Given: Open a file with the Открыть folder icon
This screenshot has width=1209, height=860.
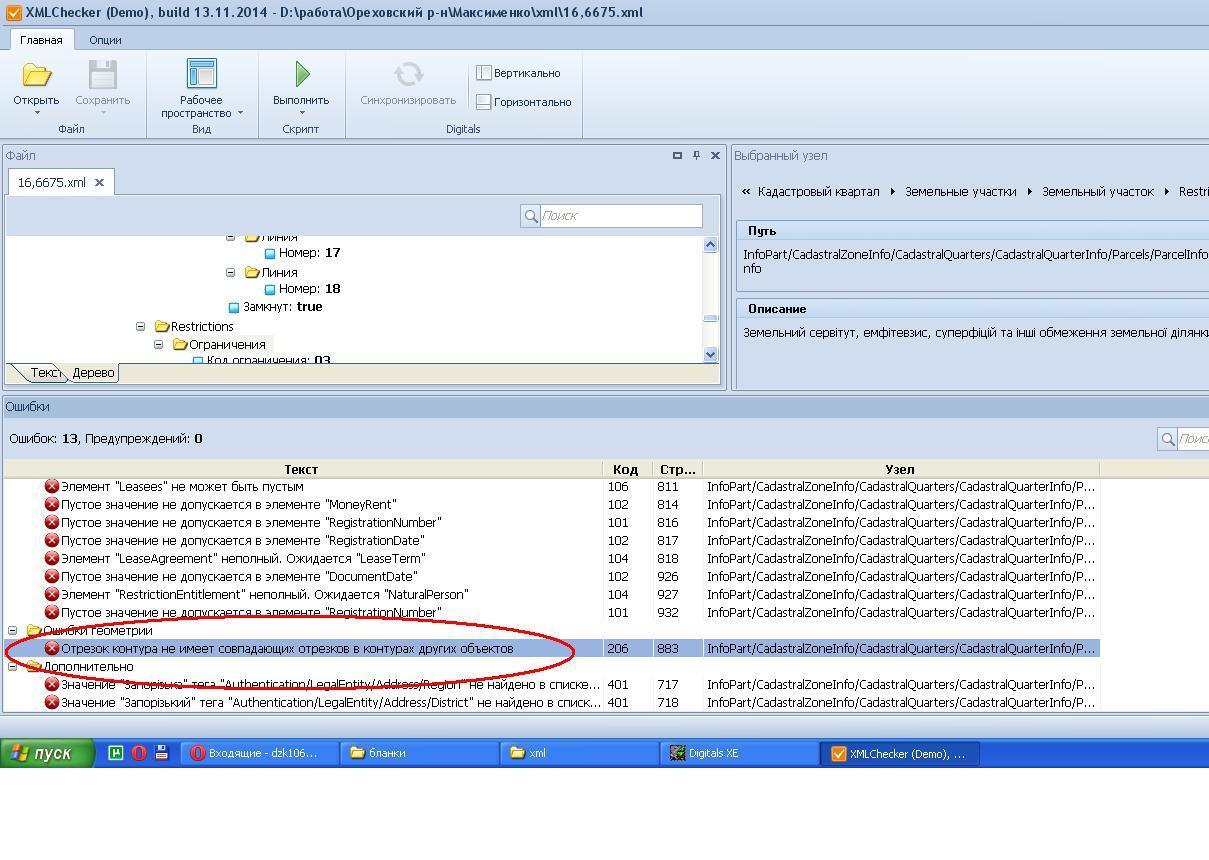Looking at the screenshot, I should [x=36, y=75].
